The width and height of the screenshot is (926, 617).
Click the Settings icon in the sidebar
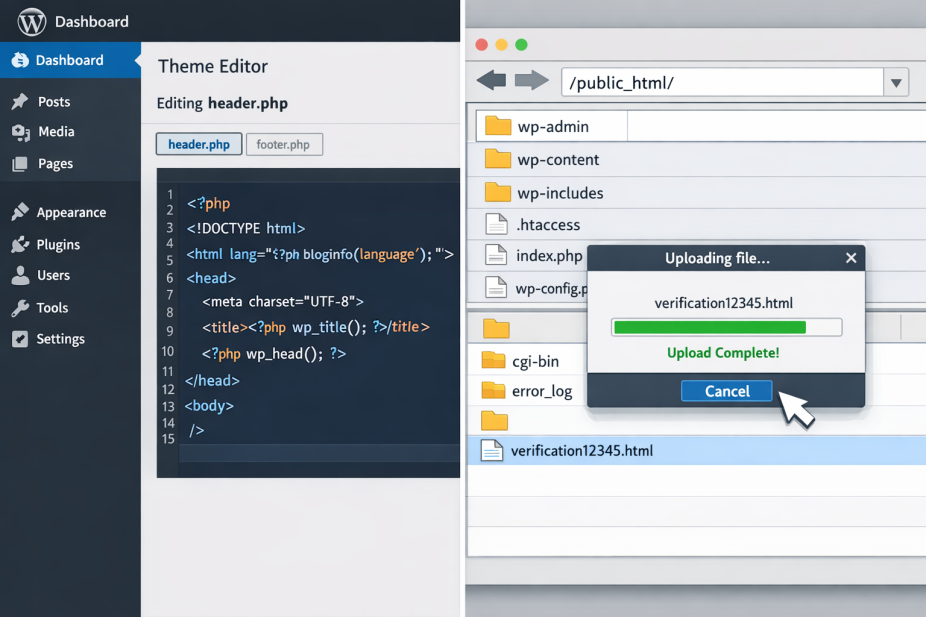[20, 339]
